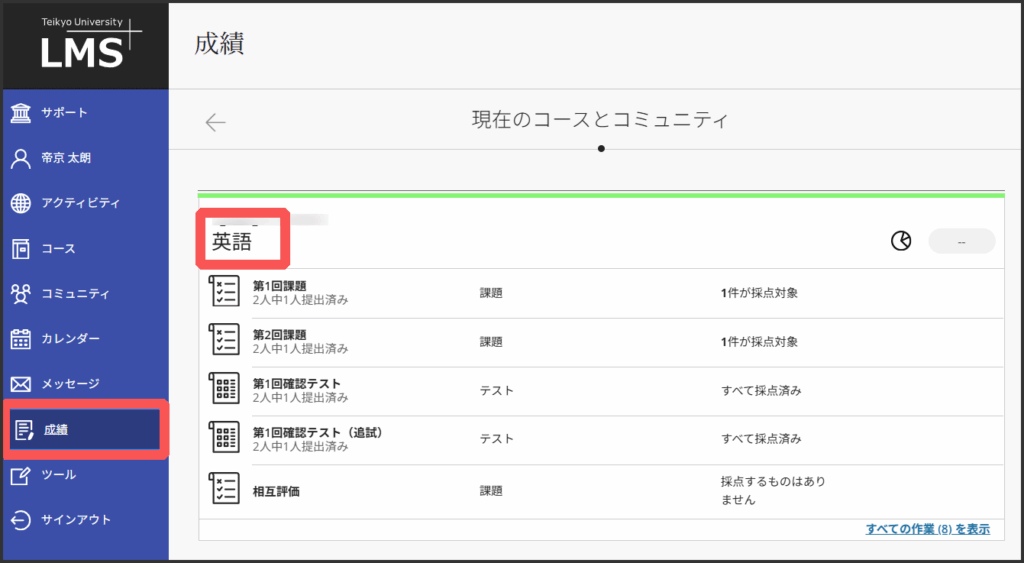1024x563 pixels.
Task: Open the メッセージ envelope icon
Action: coord(21,384)
